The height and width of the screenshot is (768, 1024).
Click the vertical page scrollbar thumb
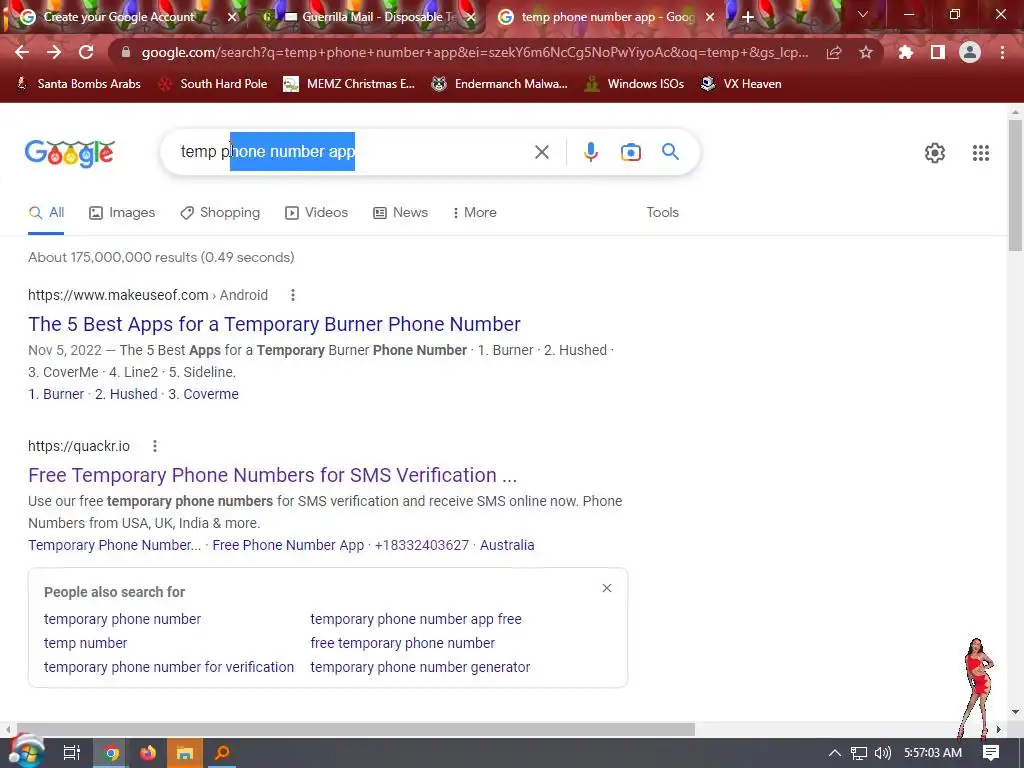tap(1015, 185)
